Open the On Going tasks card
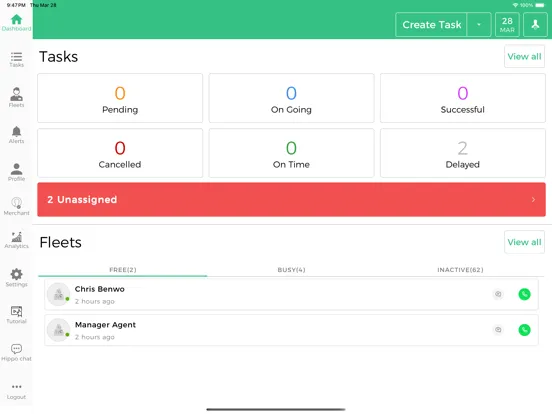 pyautogui.click(x=291, y=98)
